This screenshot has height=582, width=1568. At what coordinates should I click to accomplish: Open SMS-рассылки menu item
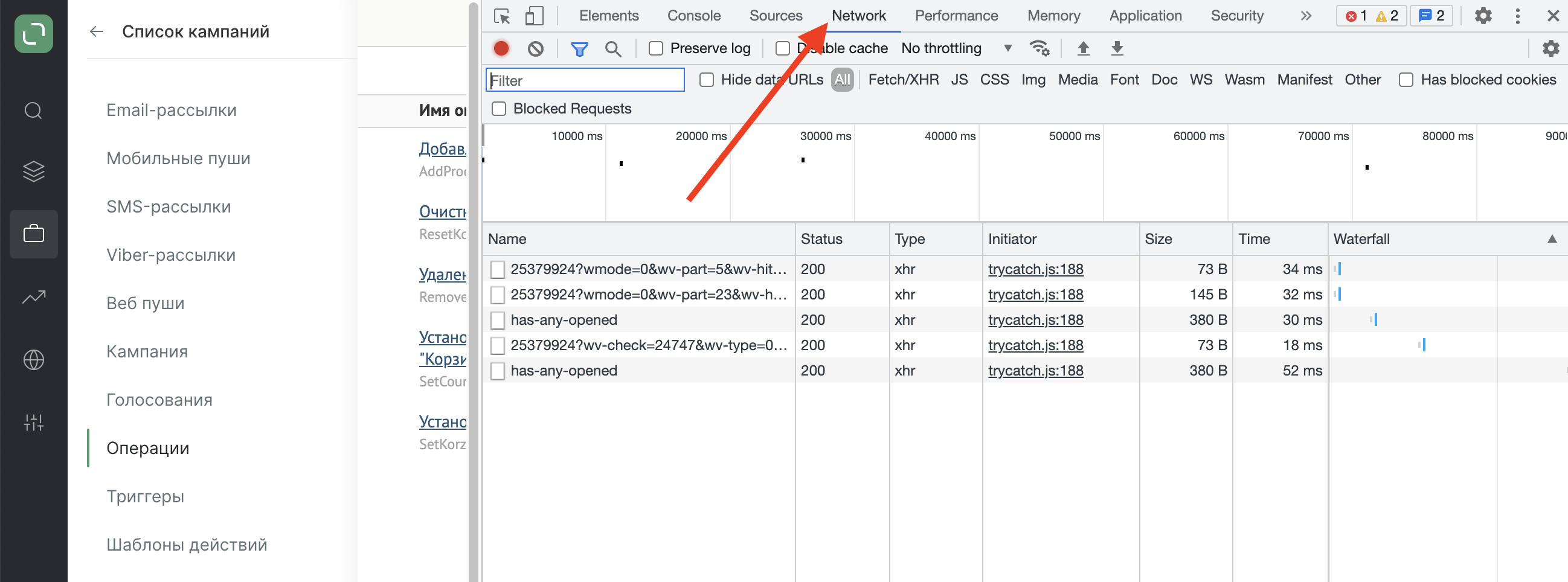[x=169, y=206]
